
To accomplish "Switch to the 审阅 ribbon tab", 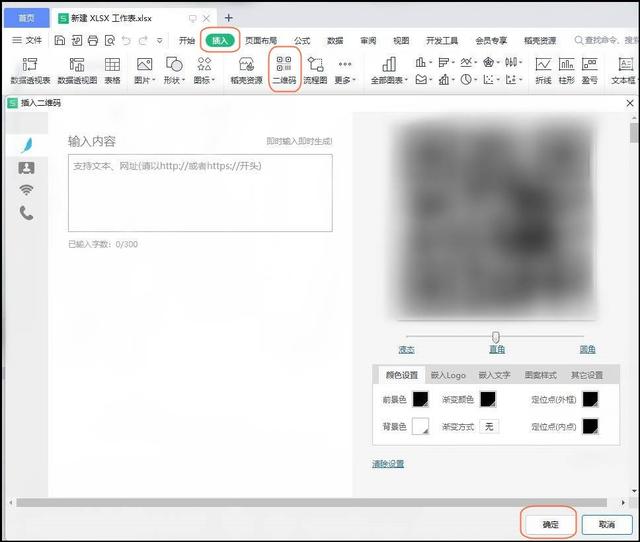I will point(368,40).
